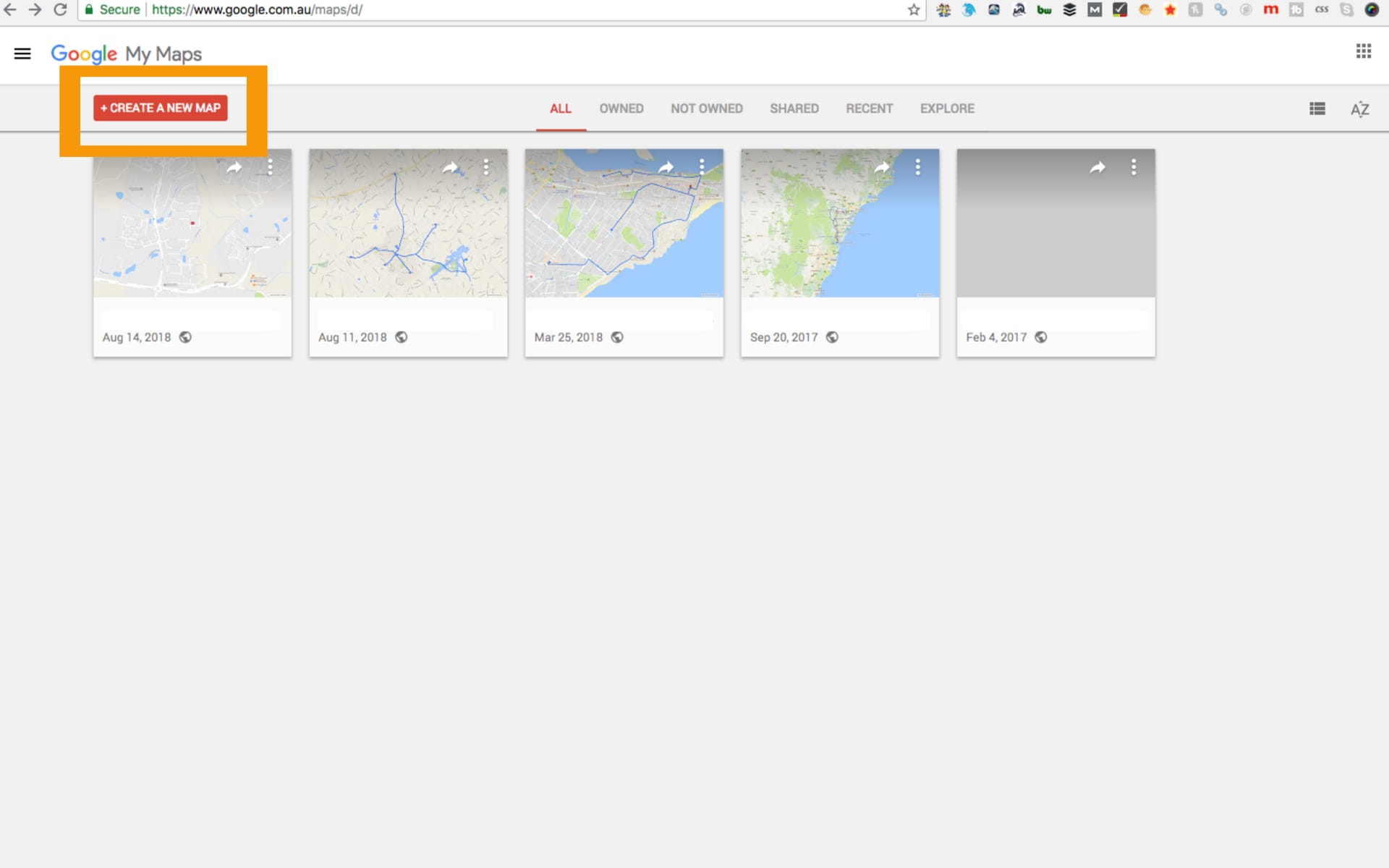Open more options for Feb 4, 2017 map
Screen dimensions: 1389x868
pos(1134,167)
